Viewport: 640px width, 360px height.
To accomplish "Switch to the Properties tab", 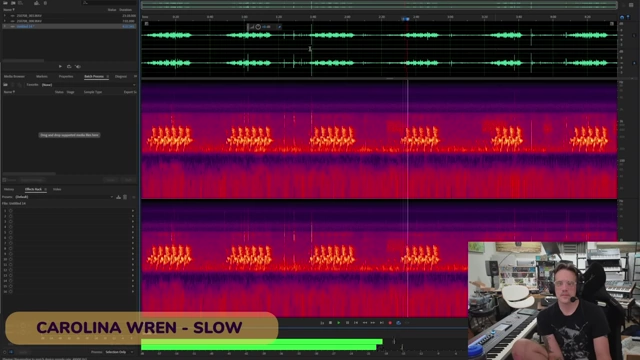I will [66, 76].
